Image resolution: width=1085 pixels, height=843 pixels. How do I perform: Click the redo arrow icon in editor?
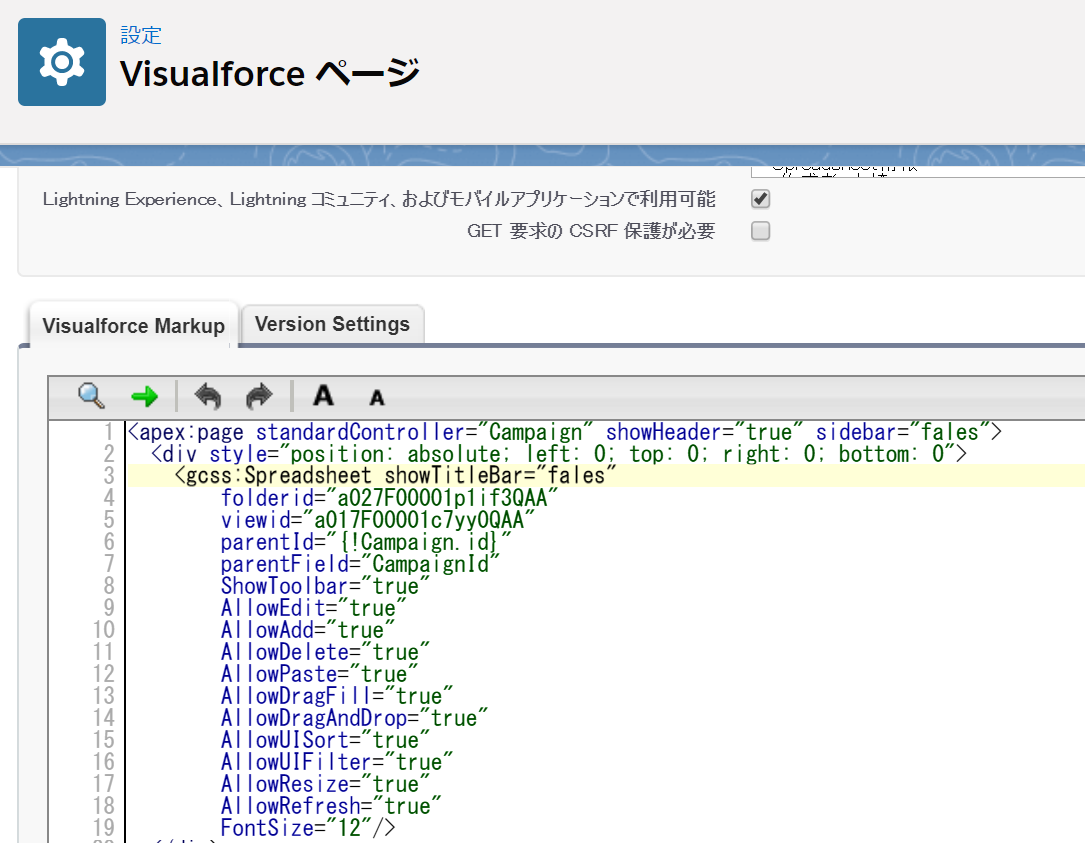click(259, 397)
